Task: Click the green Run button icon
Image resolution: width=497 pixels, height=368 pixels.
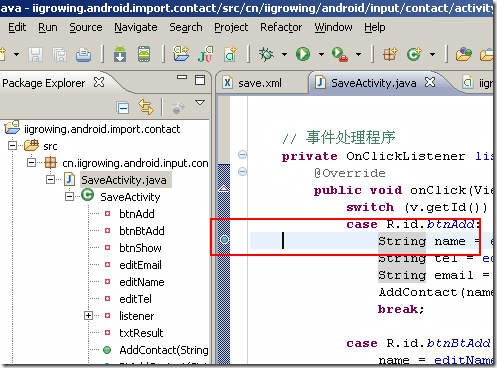Action: tap(303, 54)
